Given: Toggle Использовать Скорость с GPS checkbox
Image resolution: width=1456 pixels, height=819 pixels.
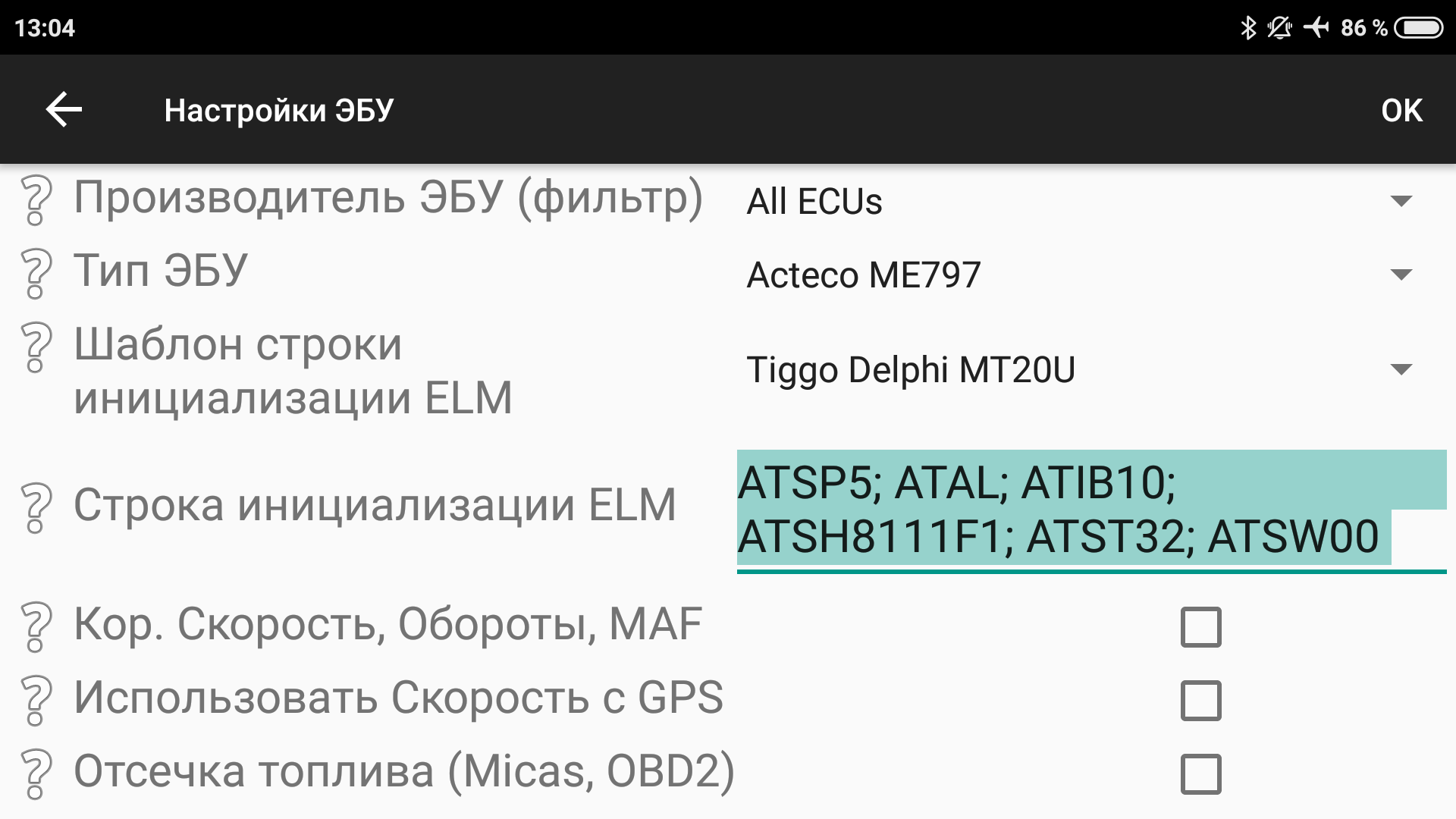Looking at the screenshot, I should coord(1201,701).
